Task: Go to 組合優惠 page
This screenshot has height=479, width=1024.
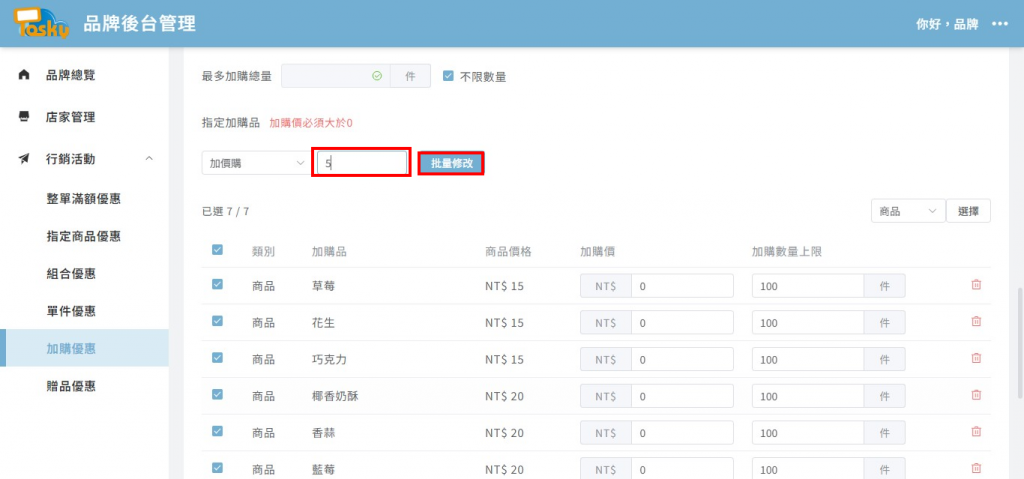Action: tap(71, 274)
